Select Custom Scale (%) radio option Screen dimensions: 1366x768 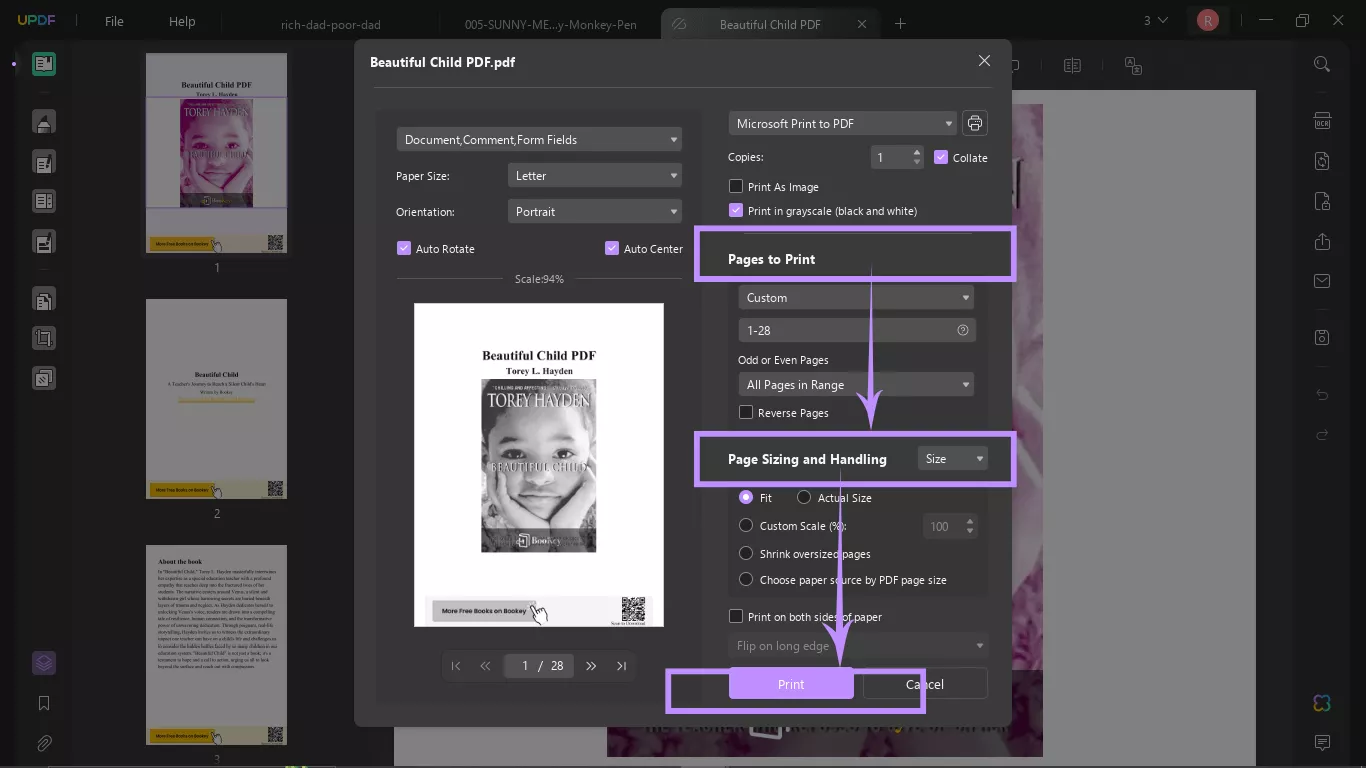tap(746, 525)
